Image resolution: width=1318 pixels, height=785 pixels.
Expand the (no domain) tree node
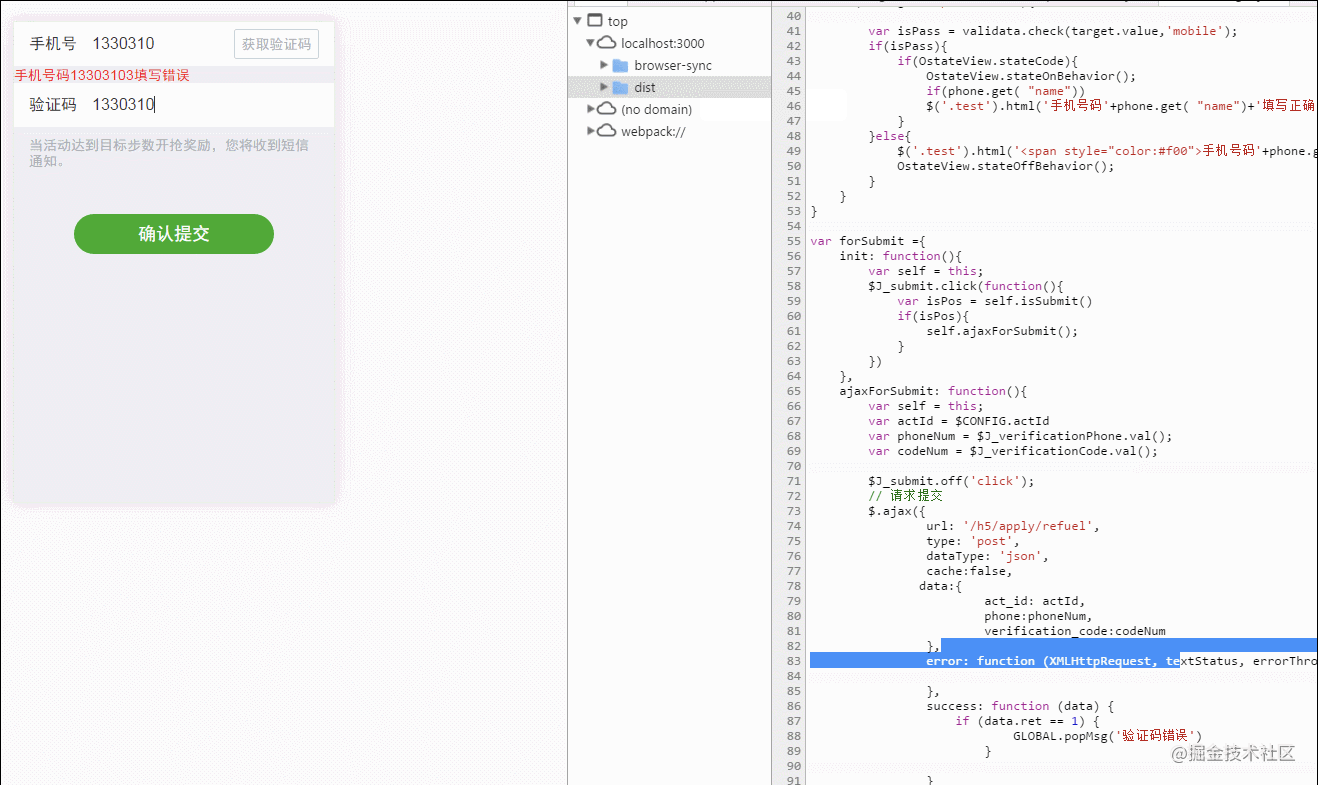[591, 109]
